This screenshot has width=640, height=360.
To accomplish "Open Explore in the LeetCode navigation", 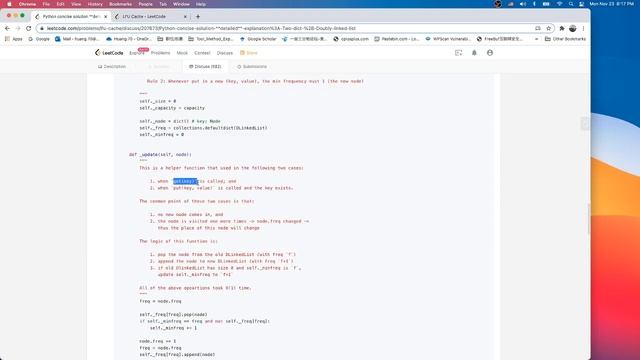I will (x=137, y=53).
